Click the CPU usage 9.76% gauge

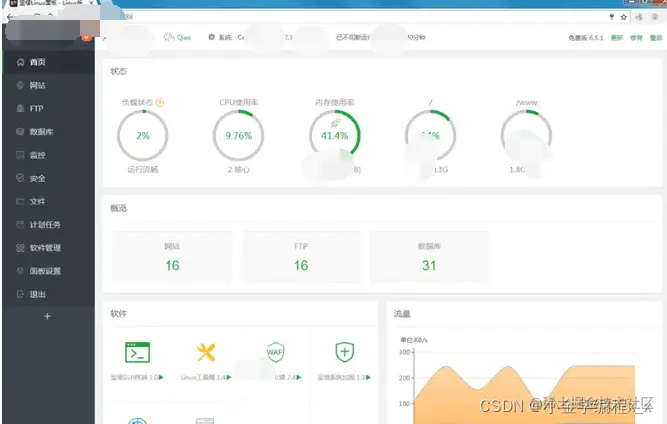[238, 136]
